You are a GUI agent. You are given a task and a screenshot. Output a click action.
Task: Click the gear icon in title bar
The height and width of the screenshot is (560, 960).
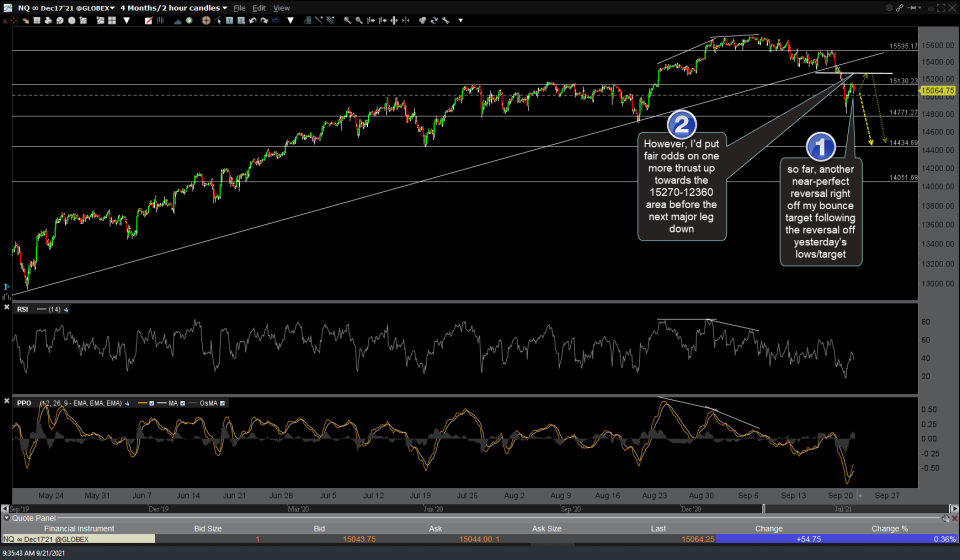(x=889, y=8)
